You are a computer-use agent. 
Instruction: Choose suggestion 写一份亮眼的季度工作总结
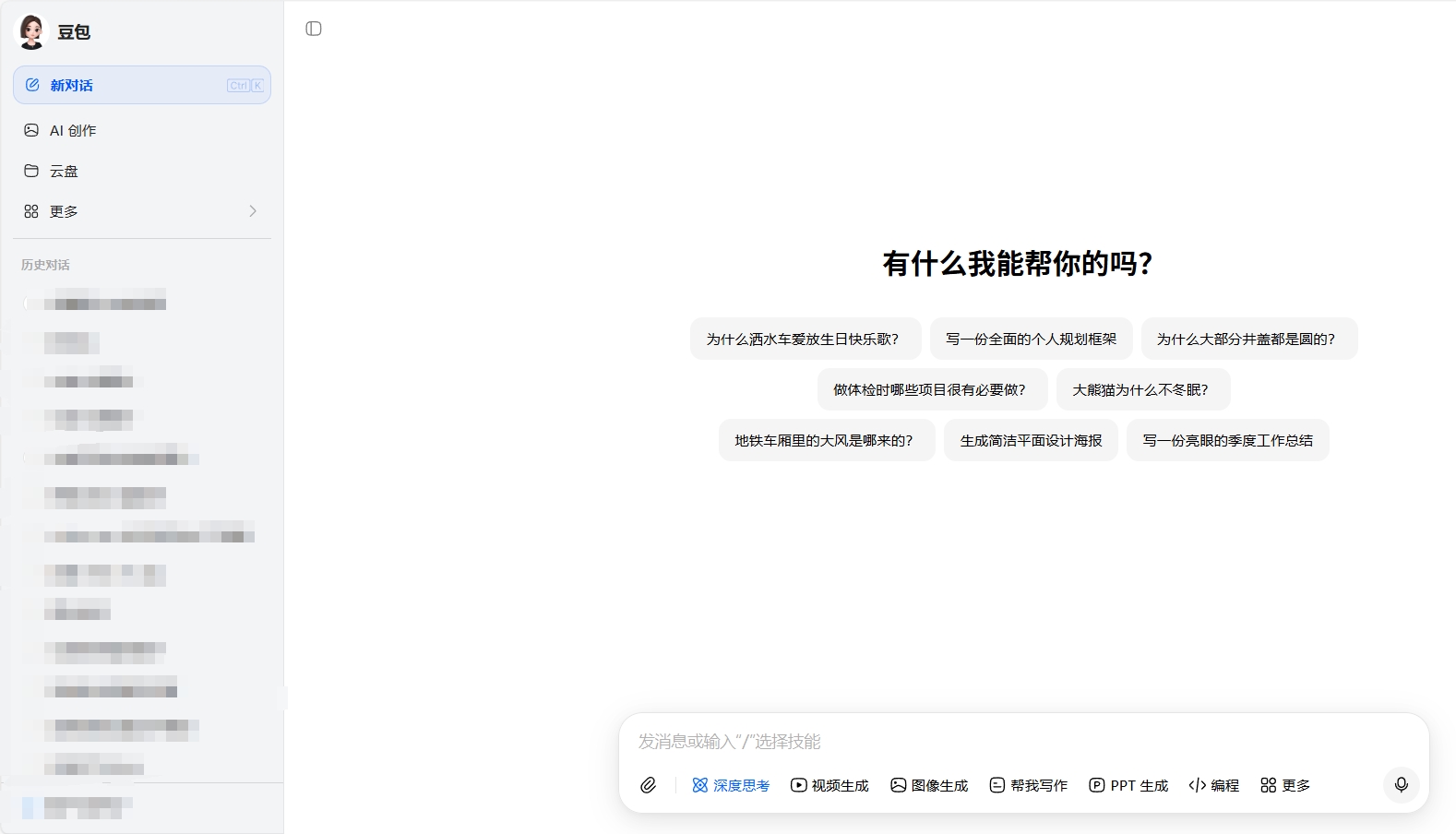click(x=1228, y=440)
